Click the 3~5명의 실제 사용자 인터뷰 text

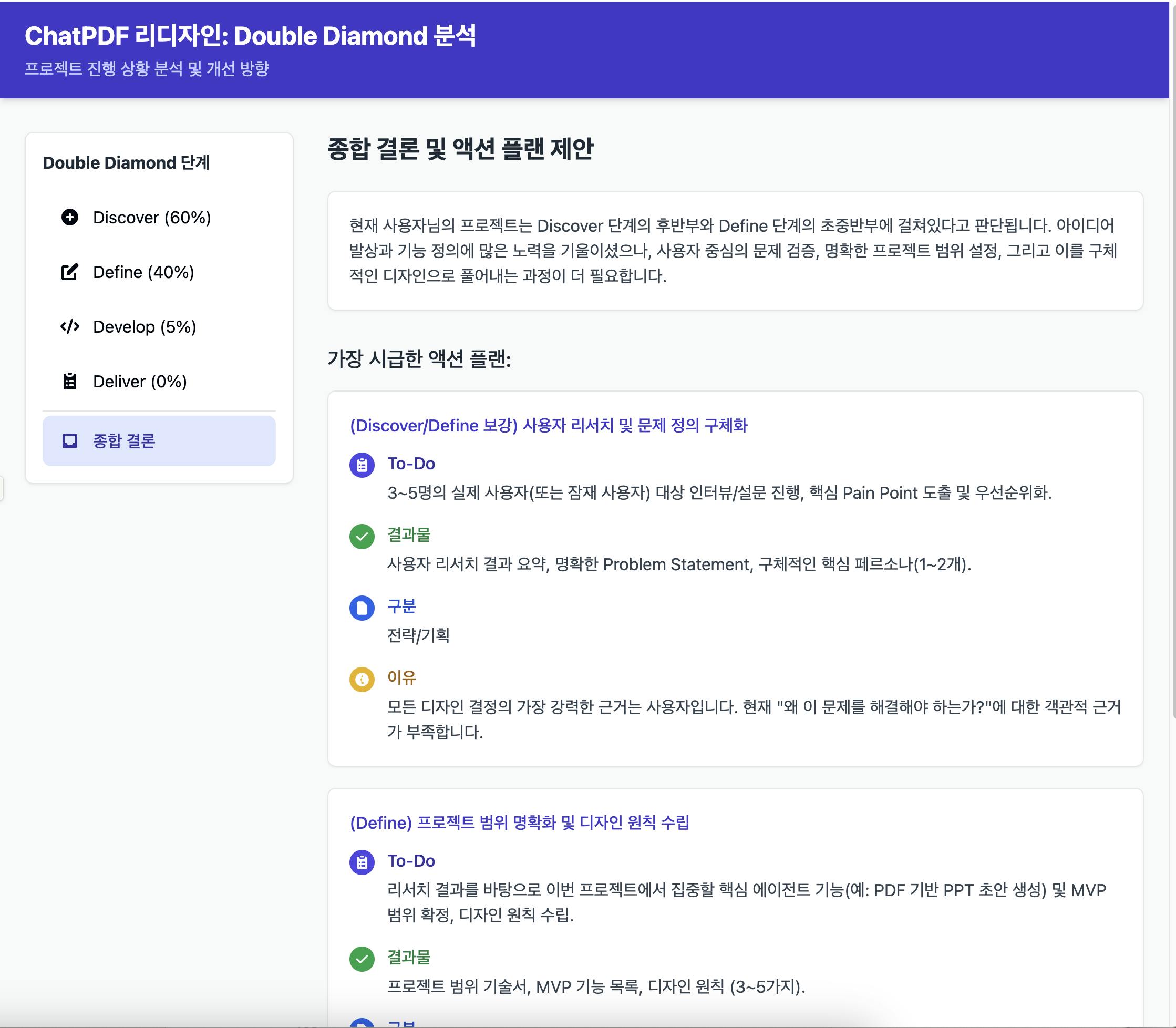point(719,493)
